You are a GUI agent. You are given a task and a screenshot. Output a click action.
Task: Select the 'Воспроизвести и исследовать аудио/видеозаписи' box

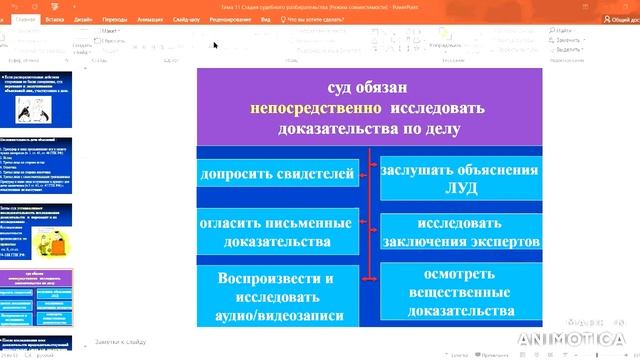278,296
